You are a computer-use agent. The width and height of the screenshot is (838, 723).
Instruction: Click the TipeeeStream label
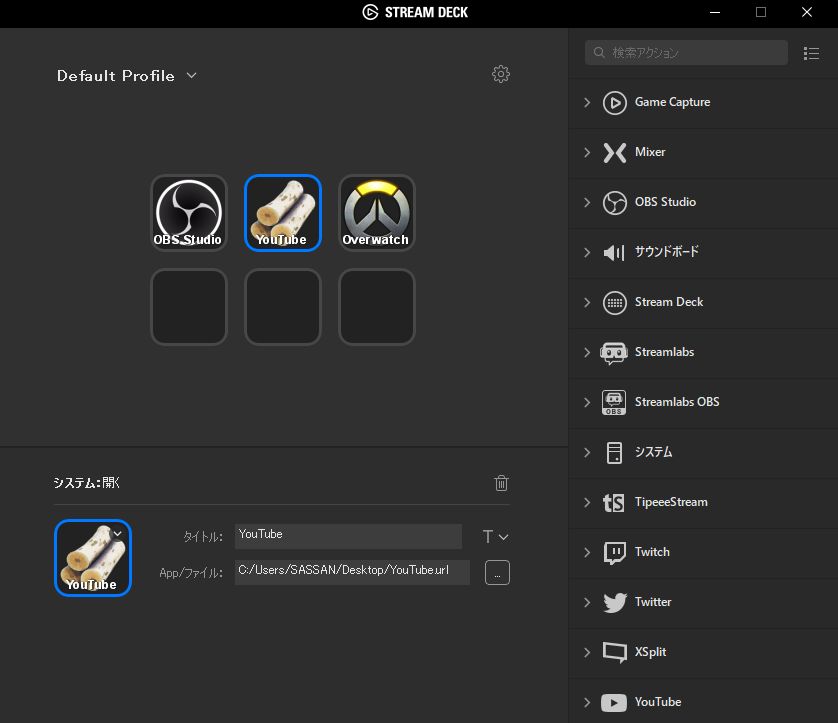[x=671, y=502]
